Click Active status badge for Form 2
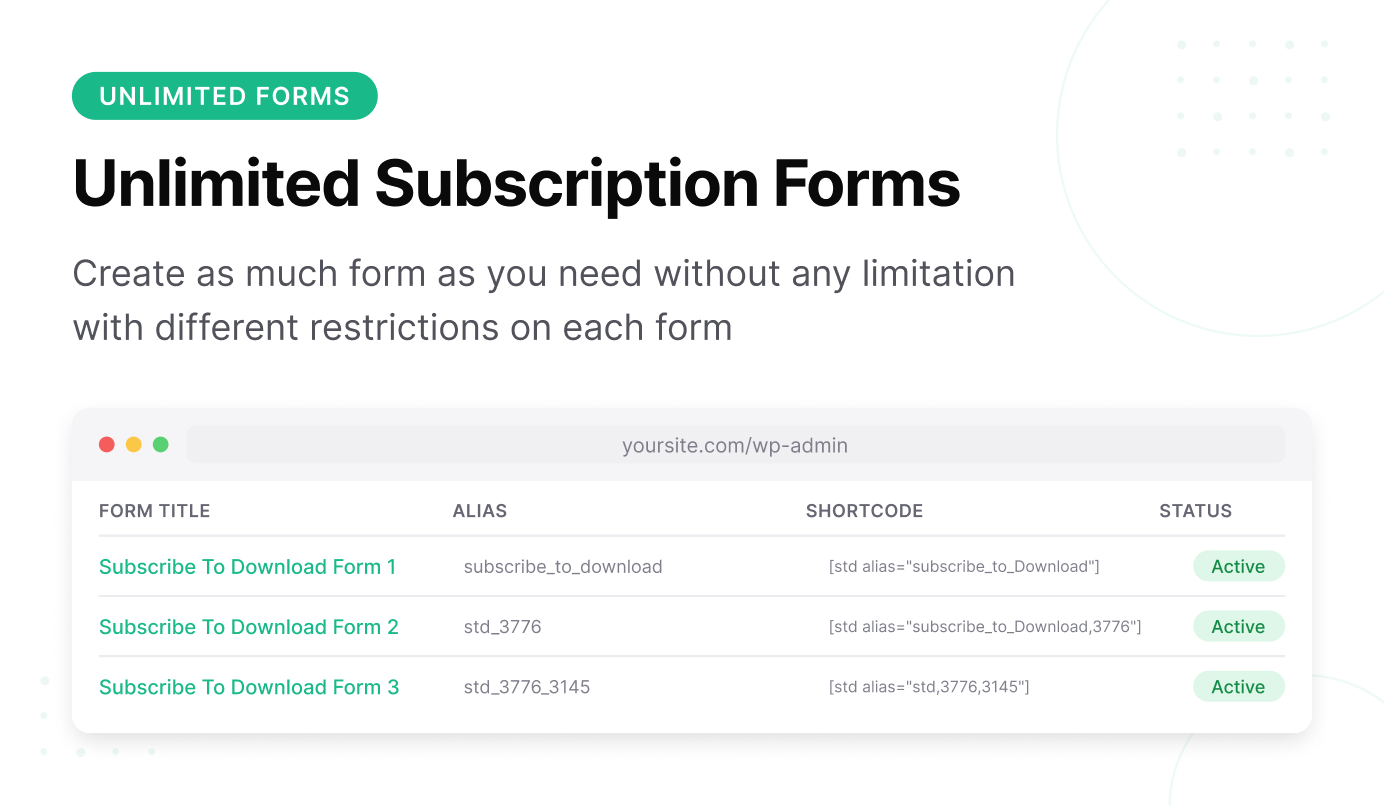 (x=1238, y=627)
